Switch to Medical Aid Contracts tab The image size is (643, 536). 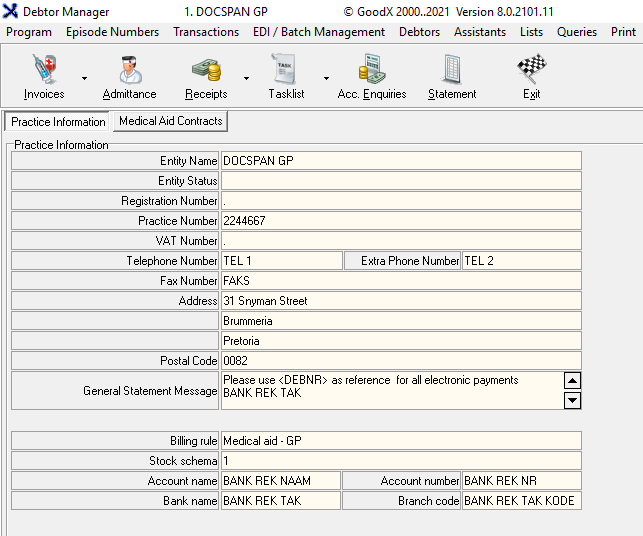coord(170,121)
